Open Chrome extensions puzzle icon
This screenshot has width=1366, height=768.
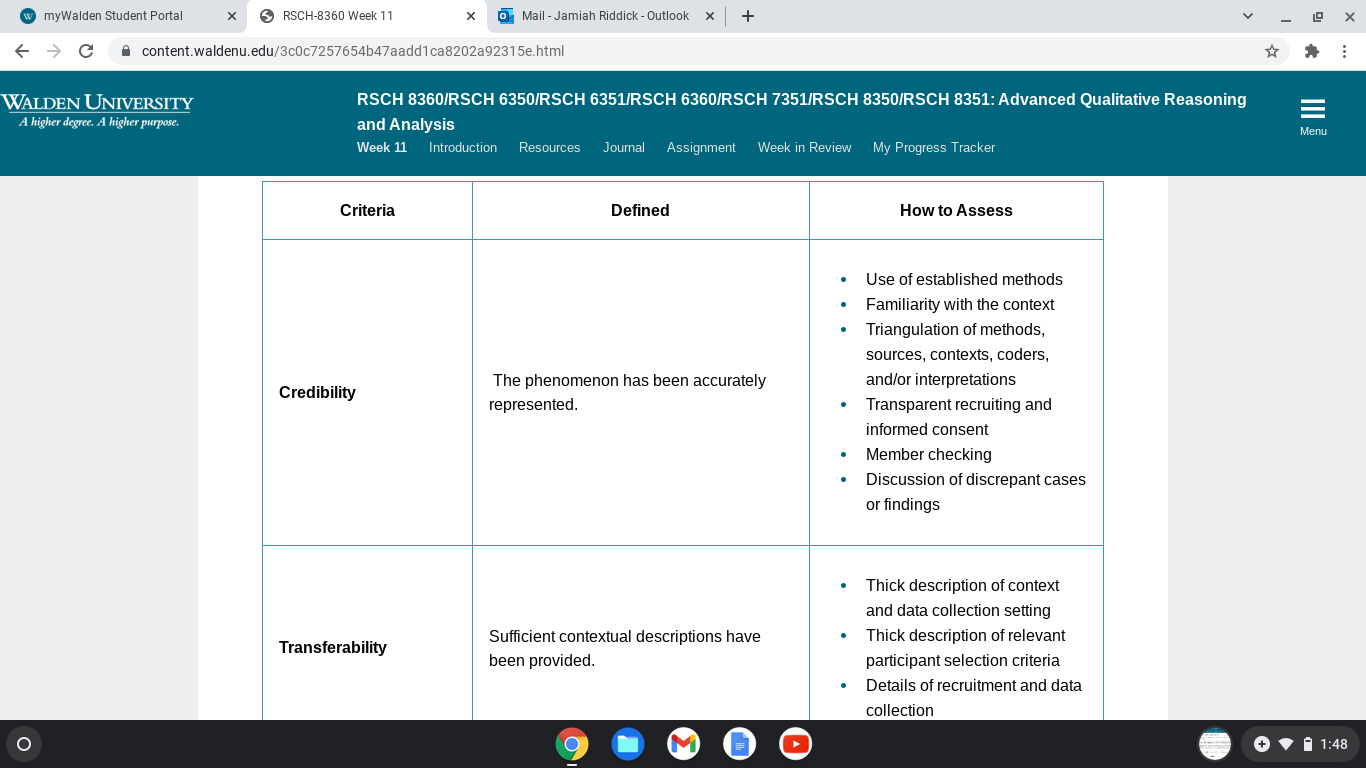1312,51
